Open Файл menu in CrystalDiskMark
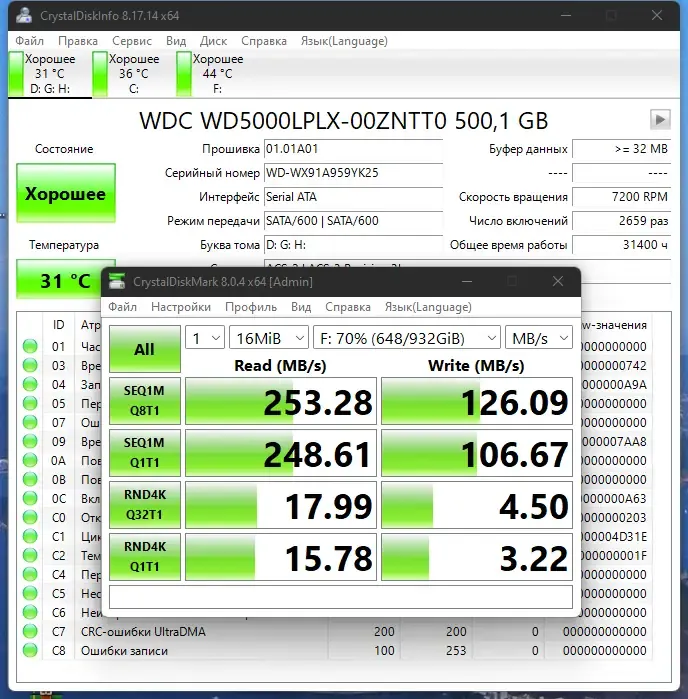 [123, 307]
